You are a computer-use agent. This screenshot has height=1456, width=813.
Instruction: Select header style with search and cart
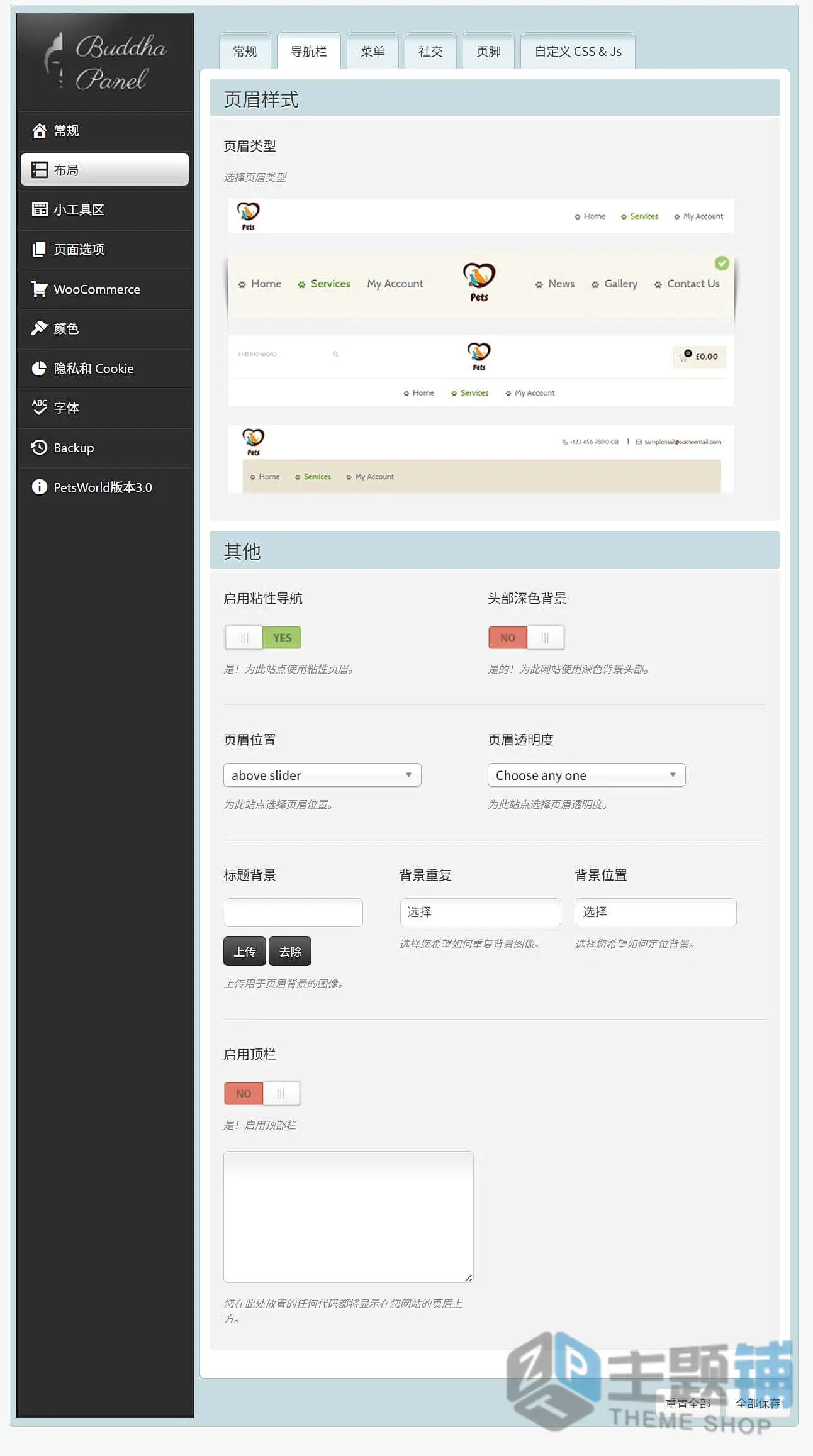(481, 371)
